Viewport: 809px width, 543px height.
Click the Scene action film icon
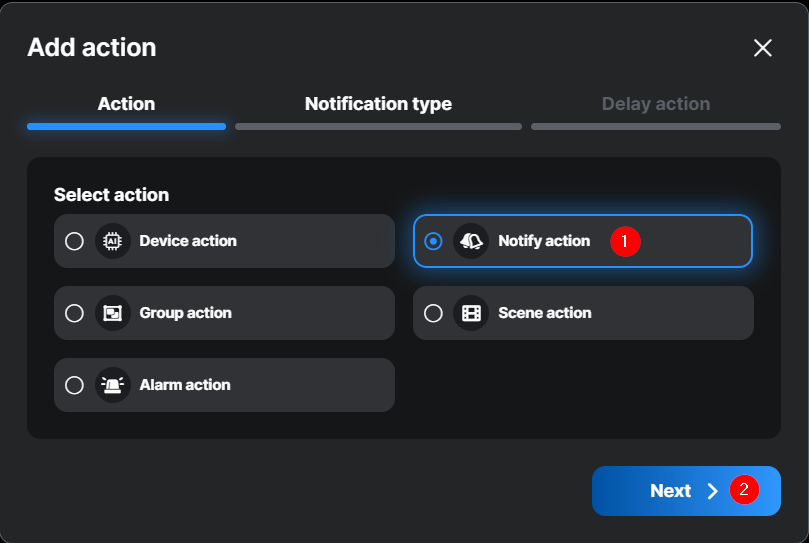(471, 313)
